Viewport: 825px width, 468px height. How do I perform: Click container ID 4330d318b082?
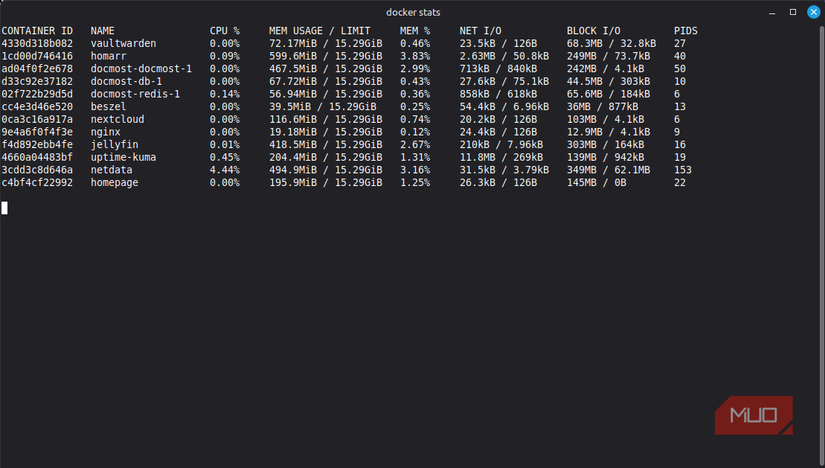(37, 43)
